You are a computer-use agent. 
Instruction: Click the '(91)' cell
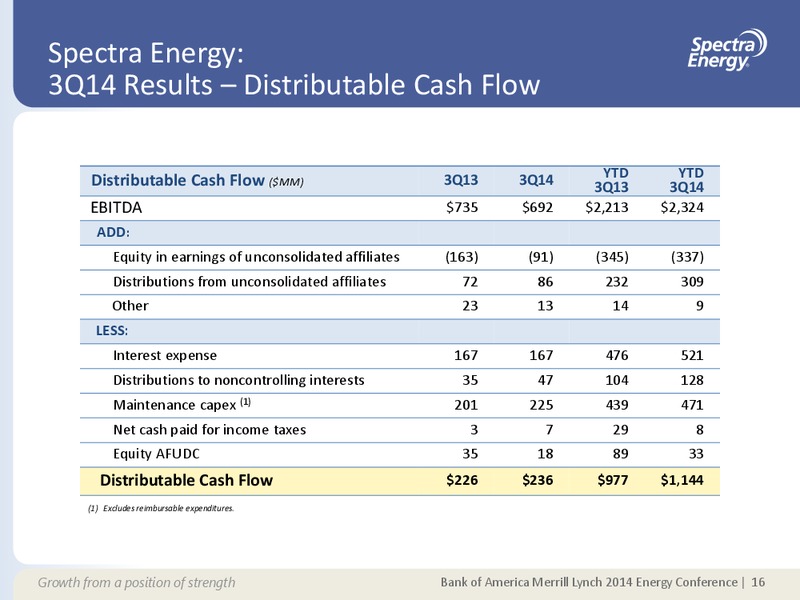pyautogui.click(x=541, y=257)
